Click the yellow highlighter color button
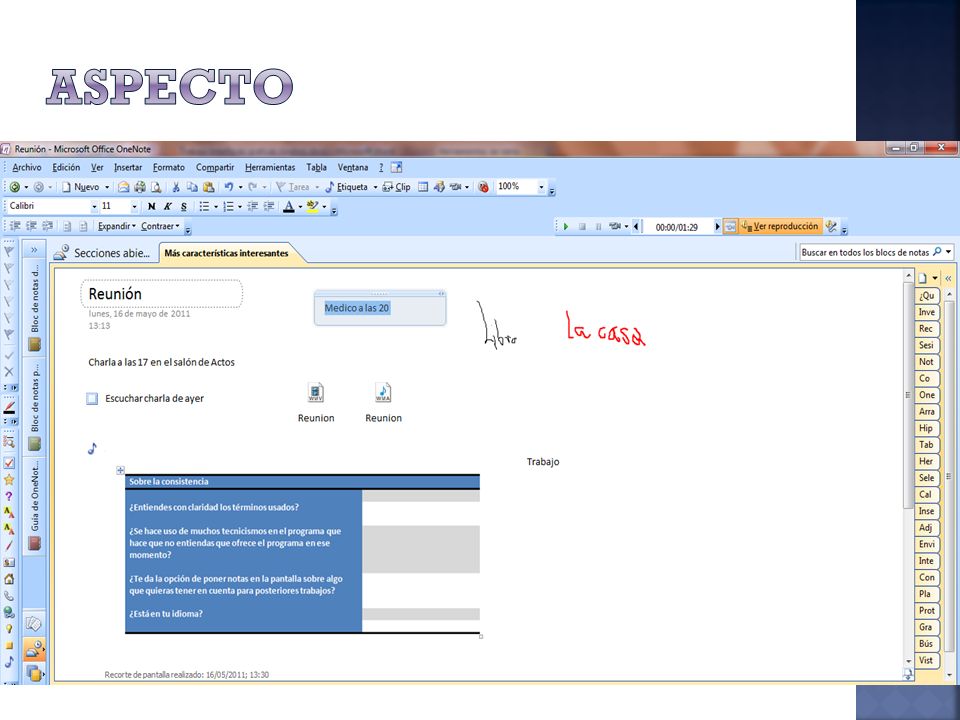The image size is (960, 720). coord(312,206)
